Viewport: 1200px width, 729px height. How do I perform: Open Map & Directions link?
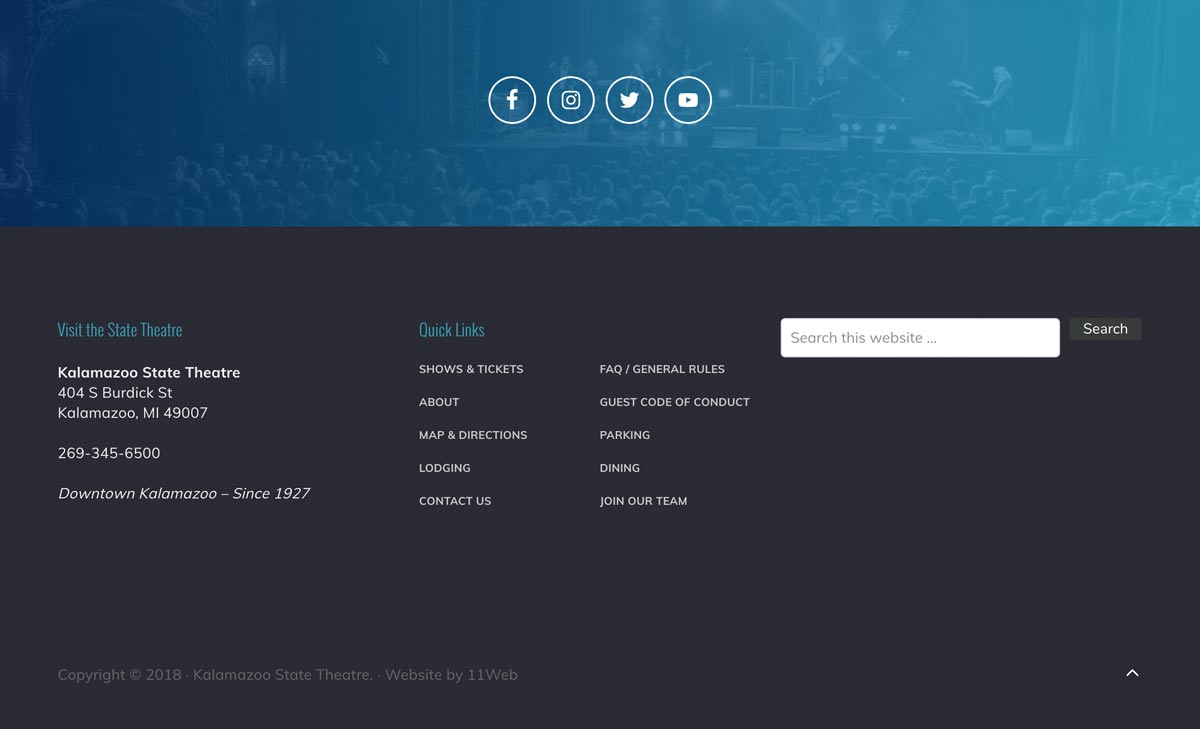473,435
